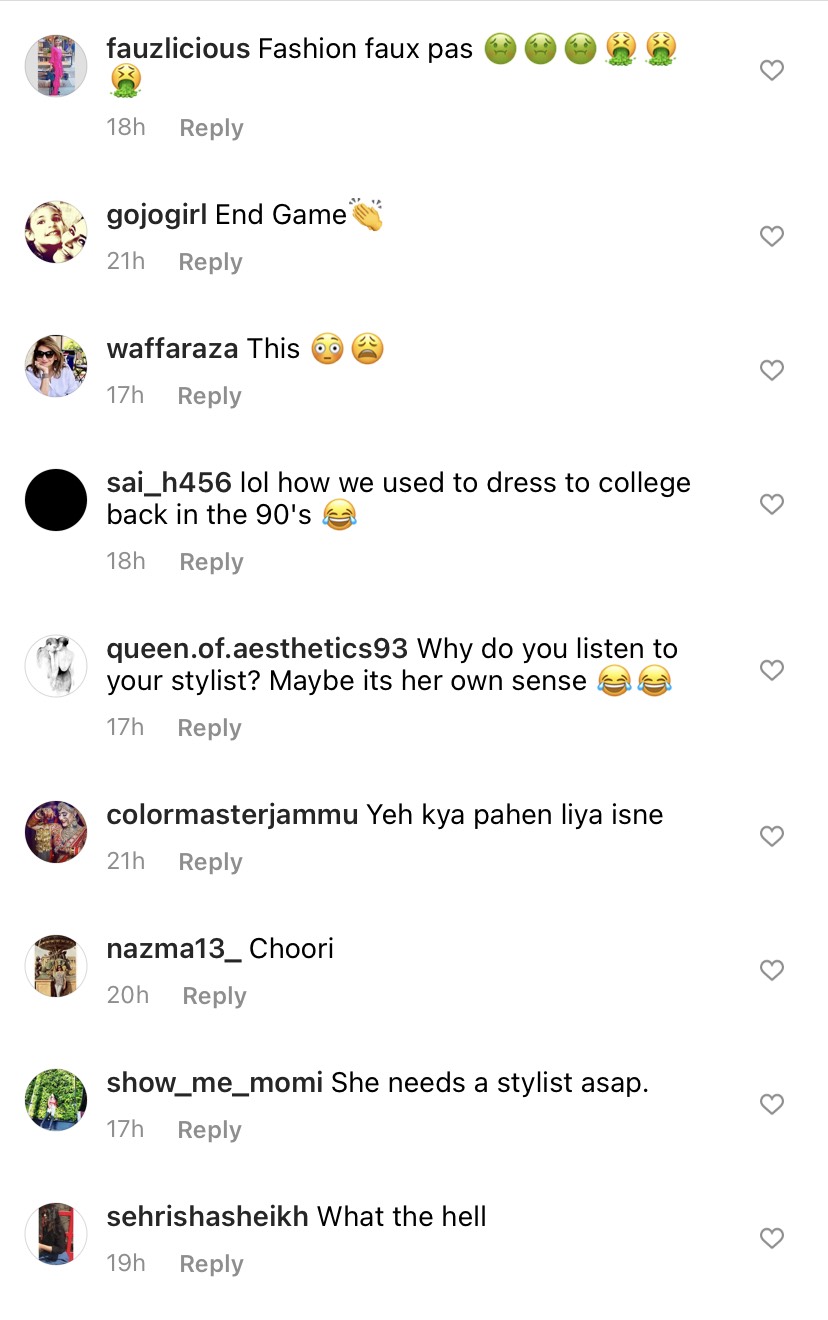Open the queen.of.aesthetics93 profile link

[257, 648]
